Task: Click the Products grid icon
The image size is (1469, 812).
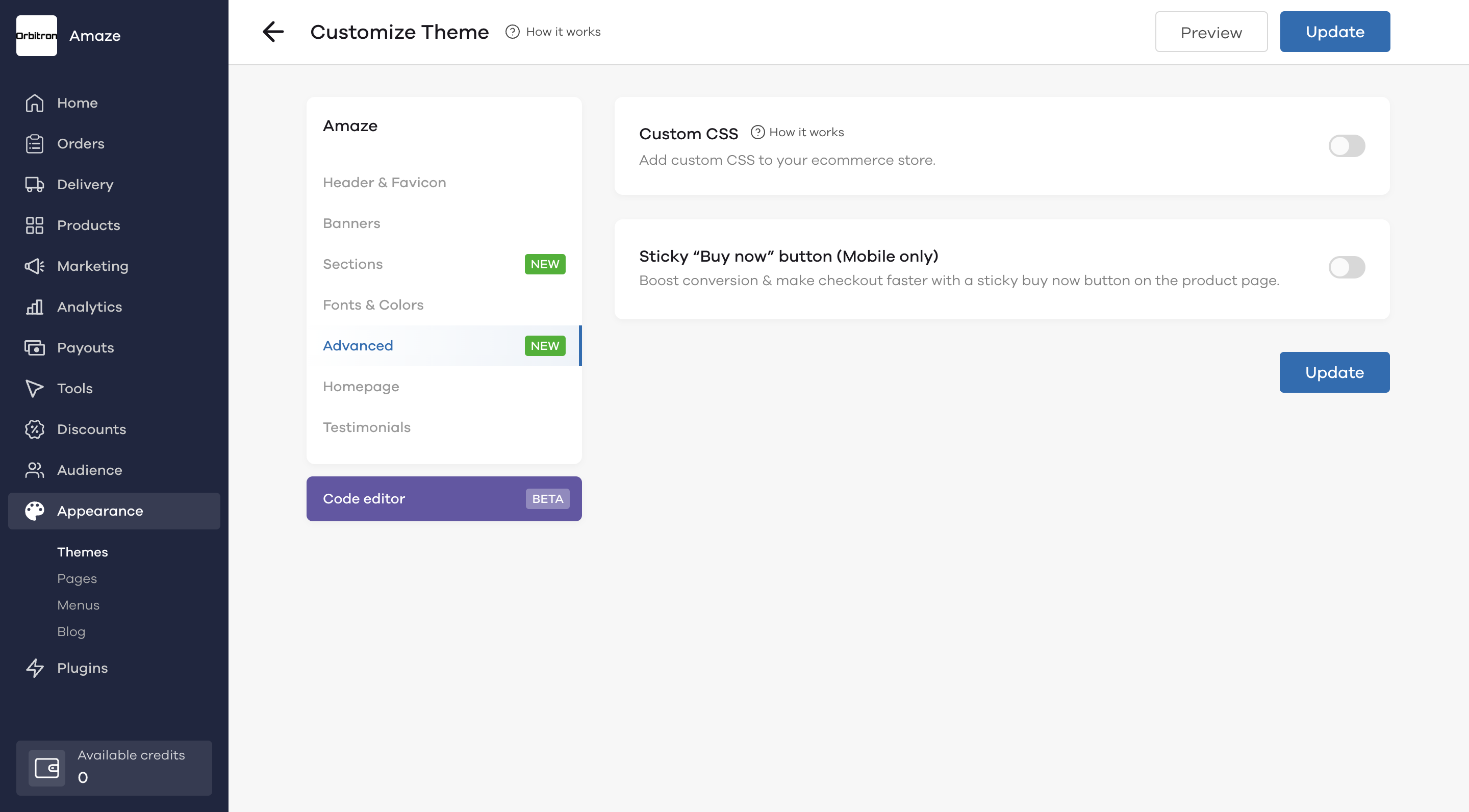Action: point(34,225)
